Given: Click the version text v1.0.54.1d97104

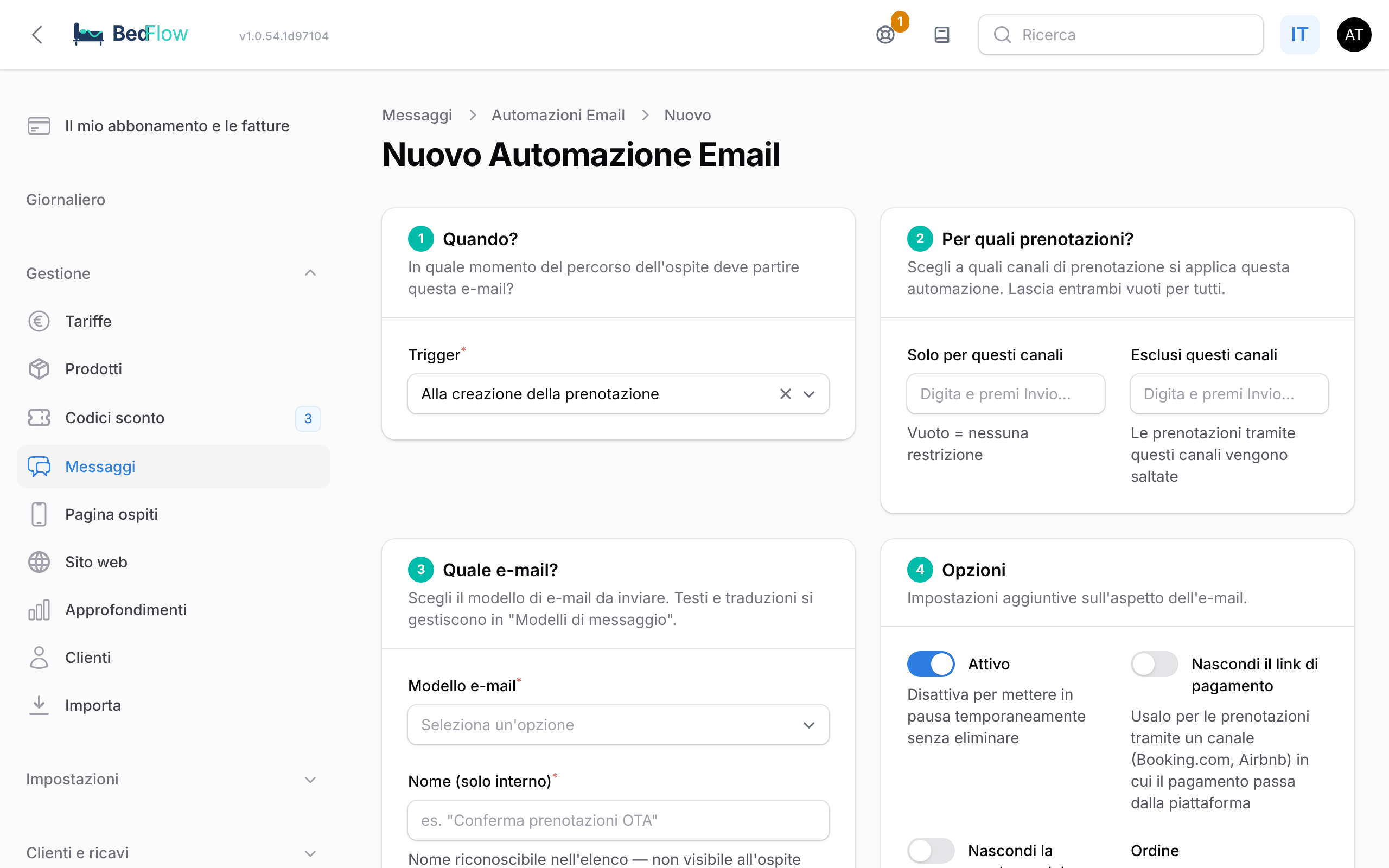Looking at the screenshot, I should coord(284,36).
